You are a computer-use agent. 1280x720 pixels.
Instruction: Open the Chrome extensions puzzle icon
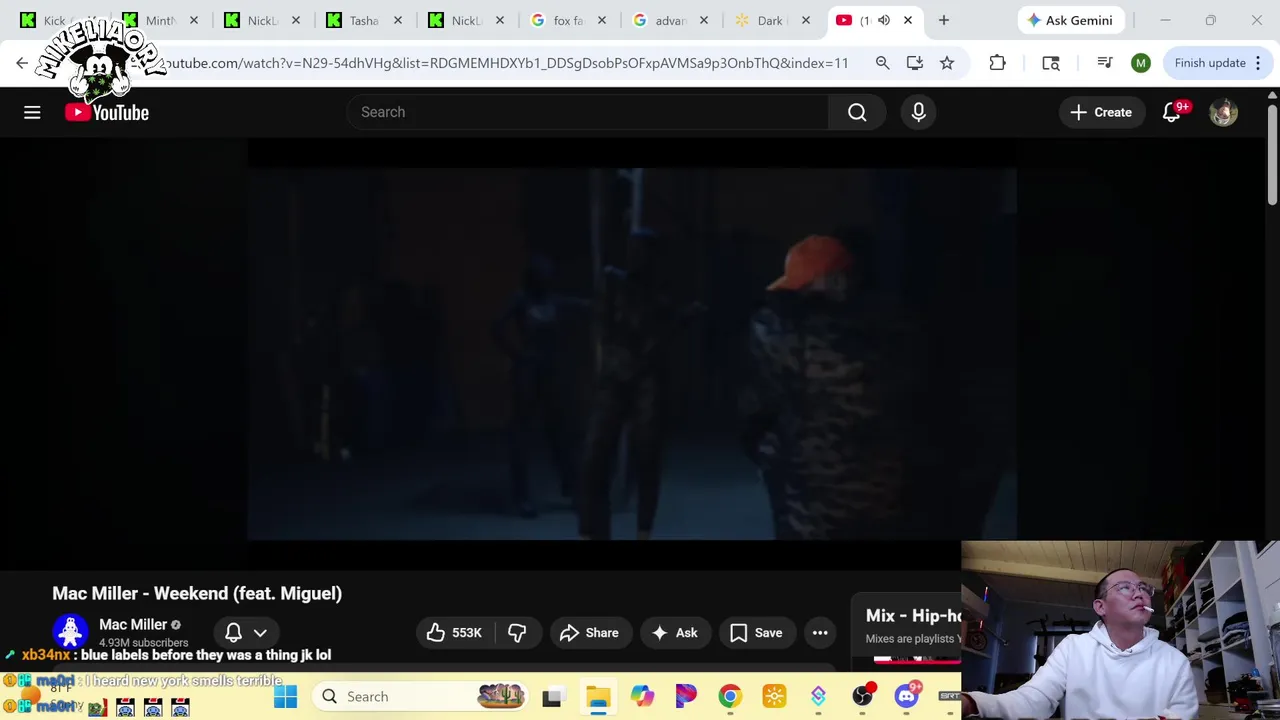(x=997, y=63)
